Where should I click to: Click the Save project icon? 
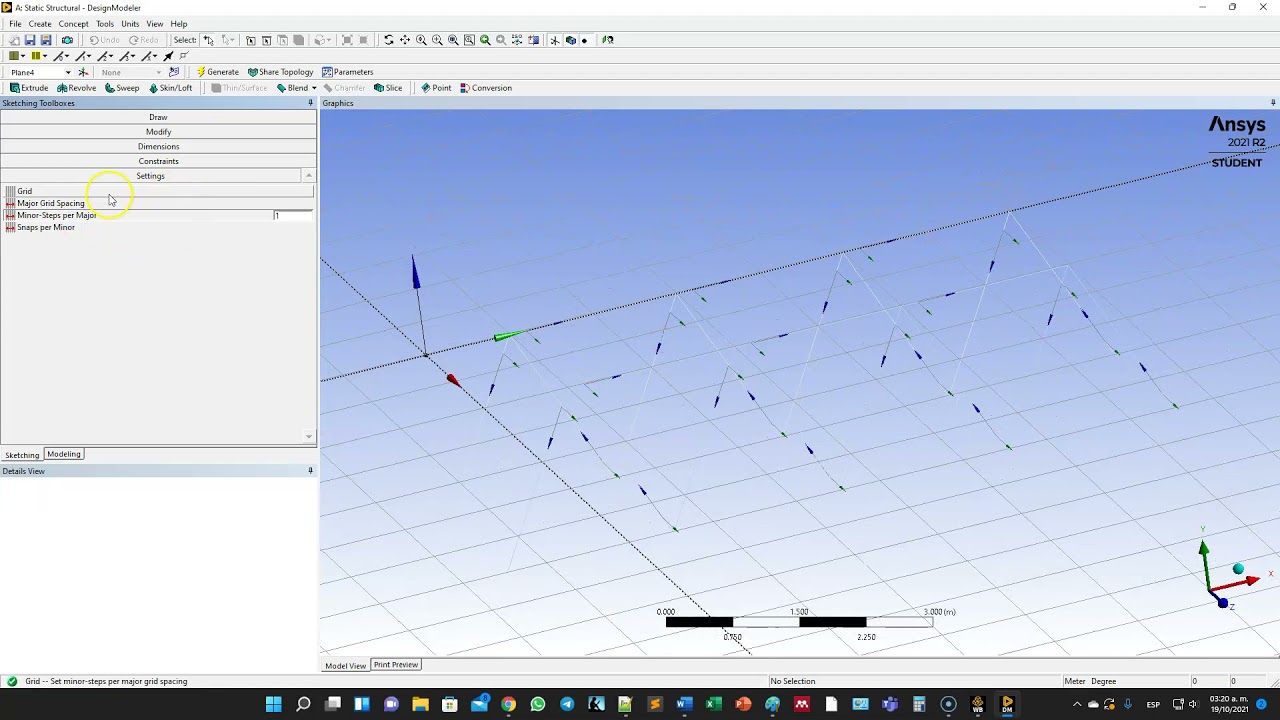(x=30, y=40)
